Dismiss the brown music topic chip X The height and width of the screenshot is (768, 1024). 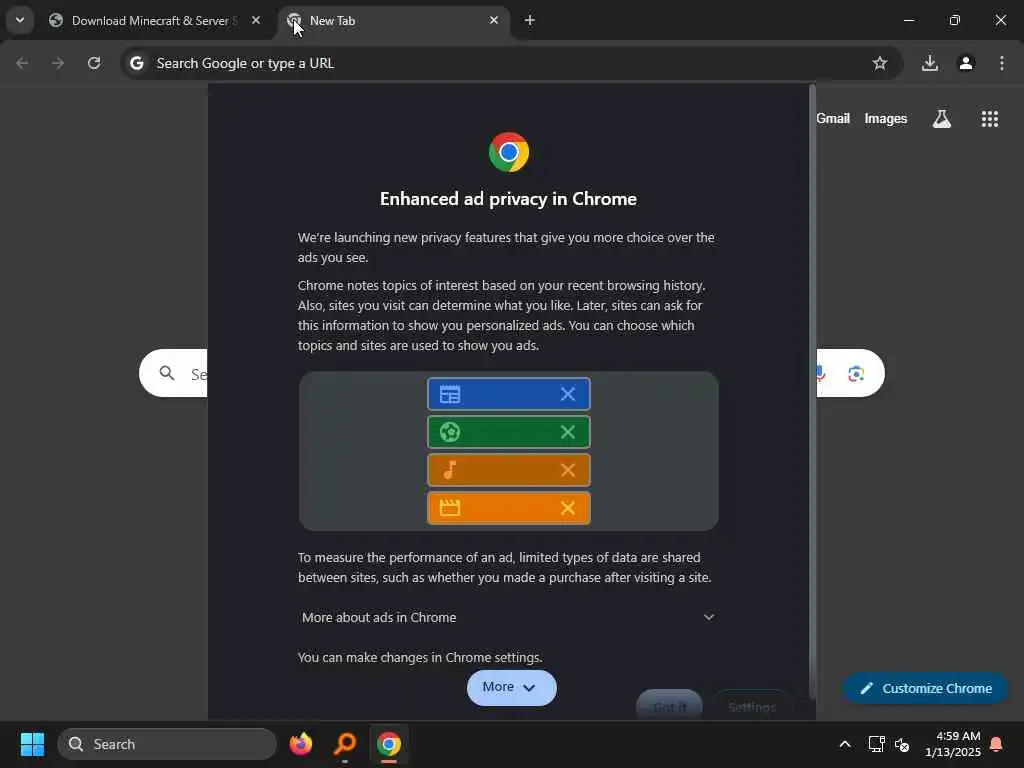coord(568,470)
